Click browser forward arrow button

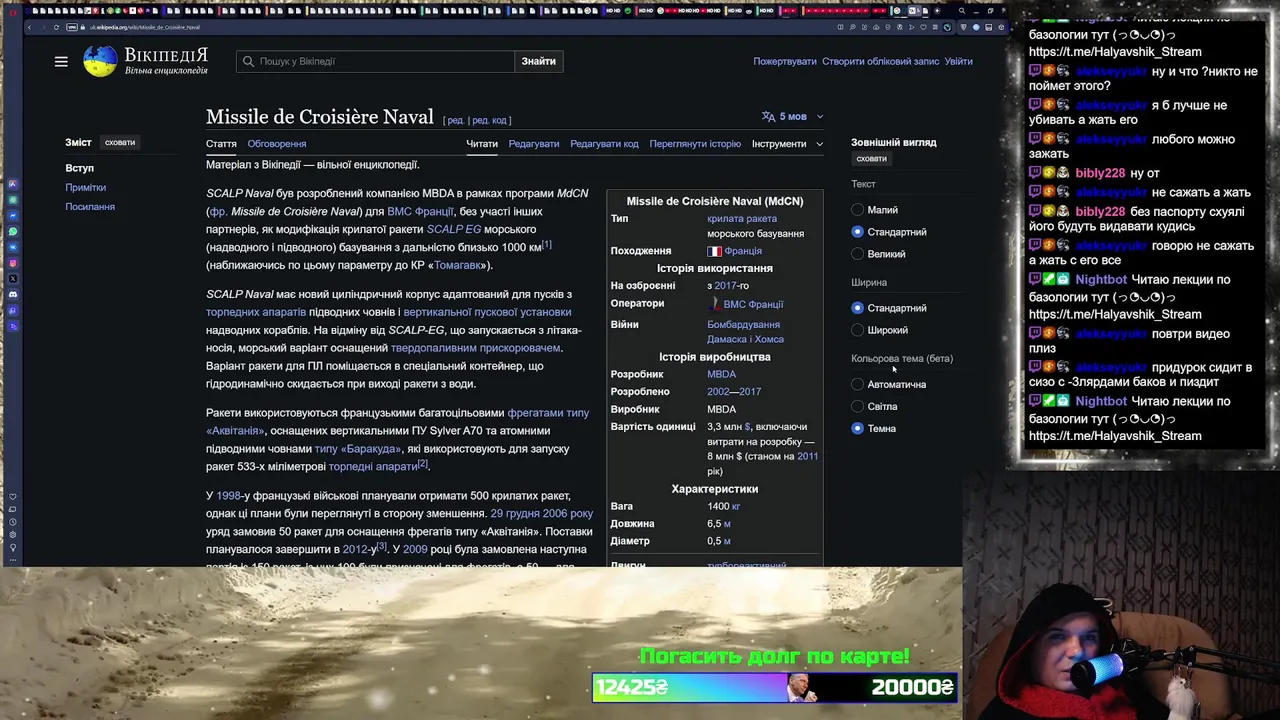(42, 27)
